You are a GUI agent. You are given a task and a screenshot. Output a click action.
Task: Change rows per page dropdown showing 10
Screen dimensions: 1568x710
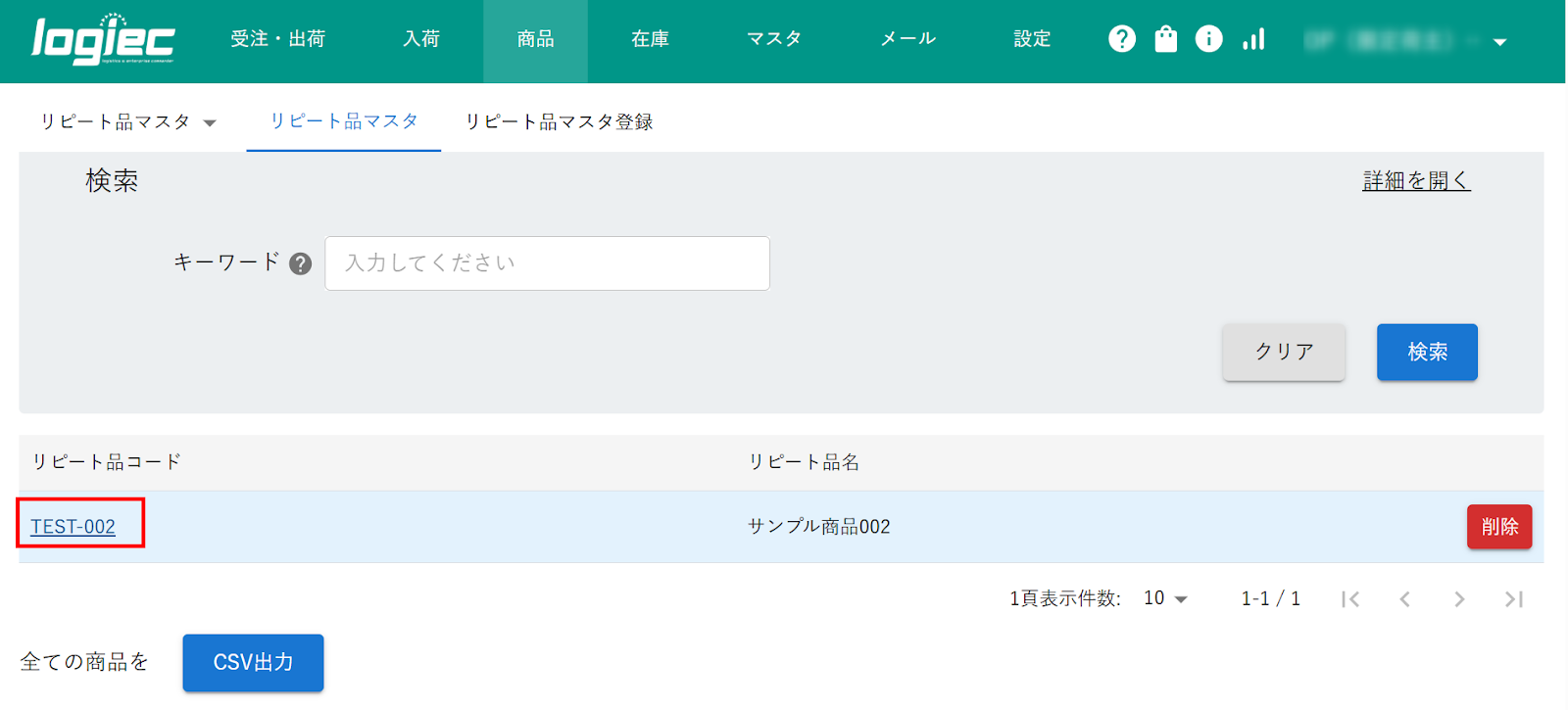[1165, 598]
